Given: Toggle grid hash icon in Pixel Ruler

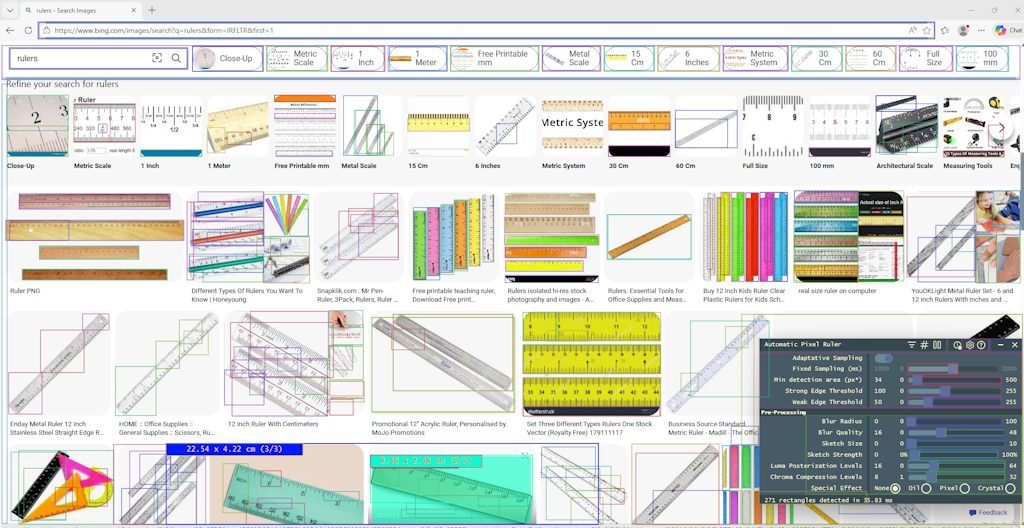Looking at the screenshot, I should [x=924, y=345].
